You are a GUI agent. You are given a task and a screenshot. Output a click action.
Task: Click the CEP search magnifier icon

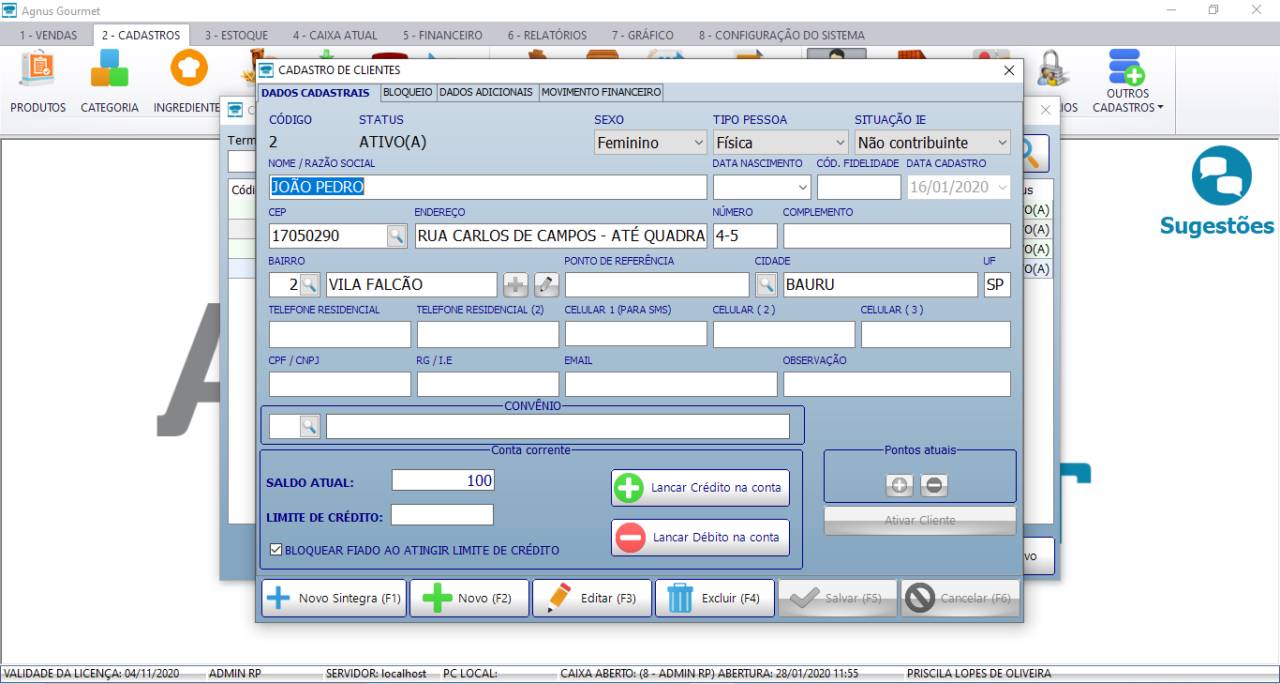click(x=397, y=236)
